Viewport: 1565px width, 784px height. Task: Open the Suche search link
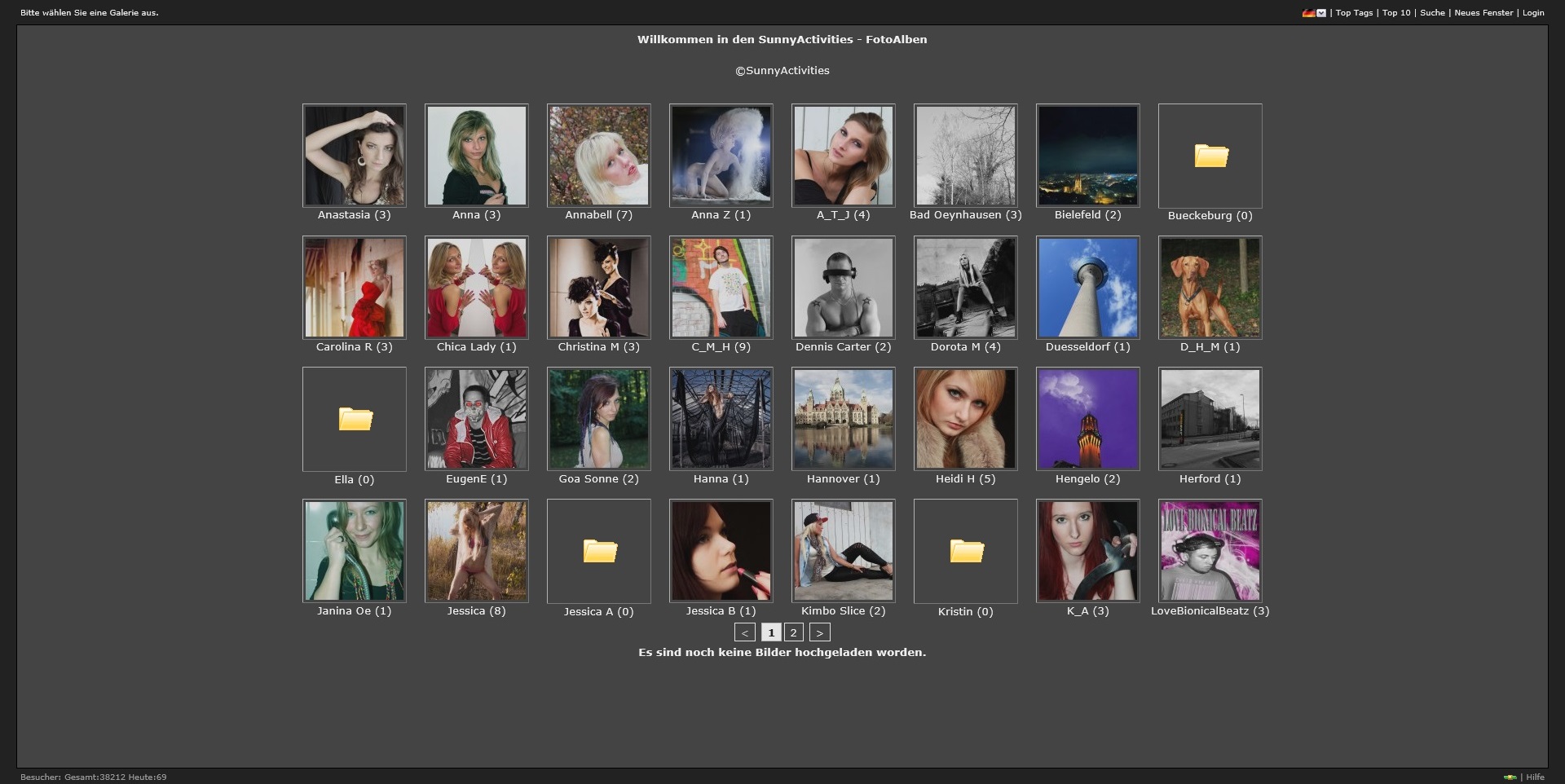(1432, 13)
